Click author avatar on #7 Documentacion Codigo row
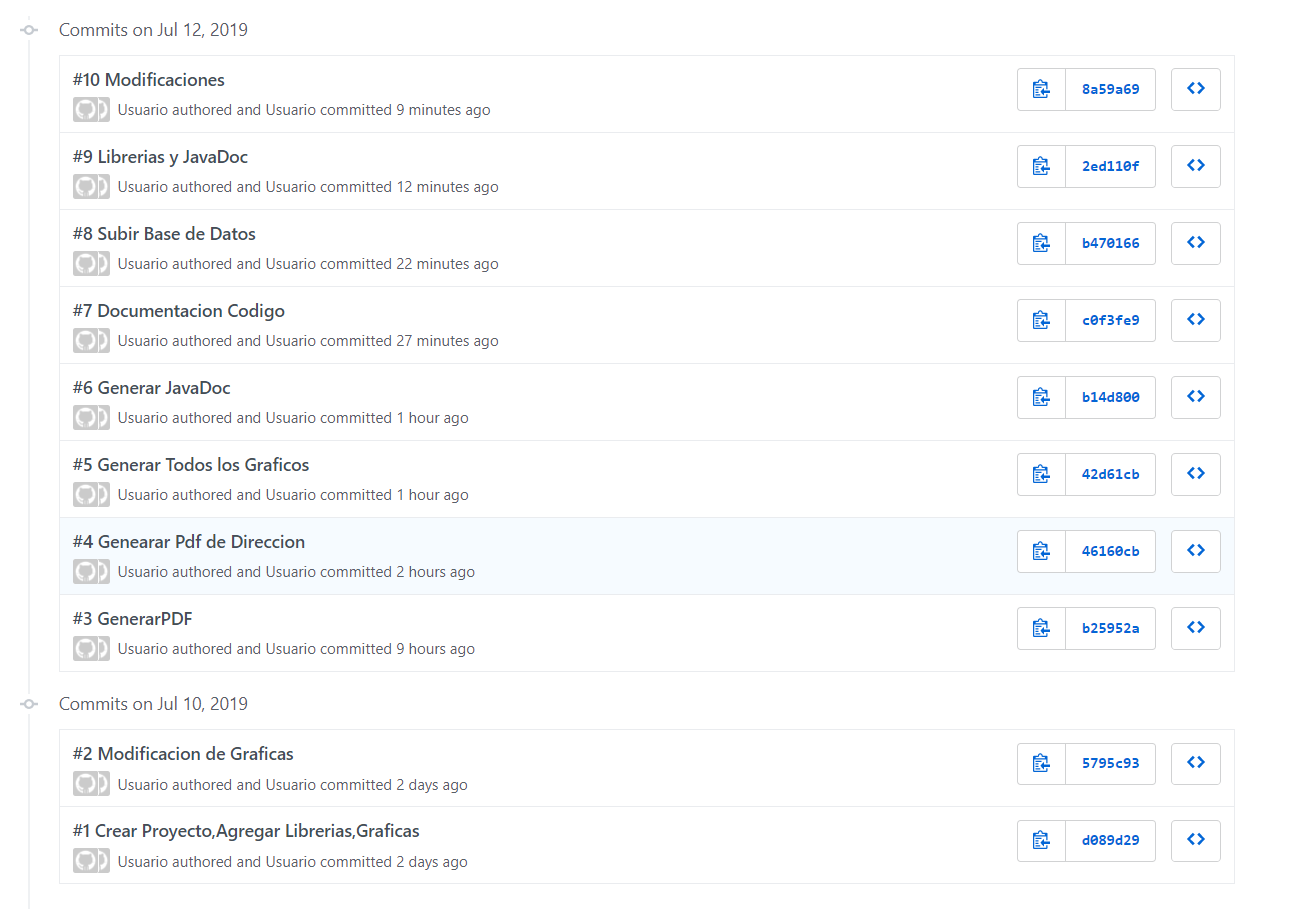This screenshot has width=1308, height=920. click(x=85, y=341)
